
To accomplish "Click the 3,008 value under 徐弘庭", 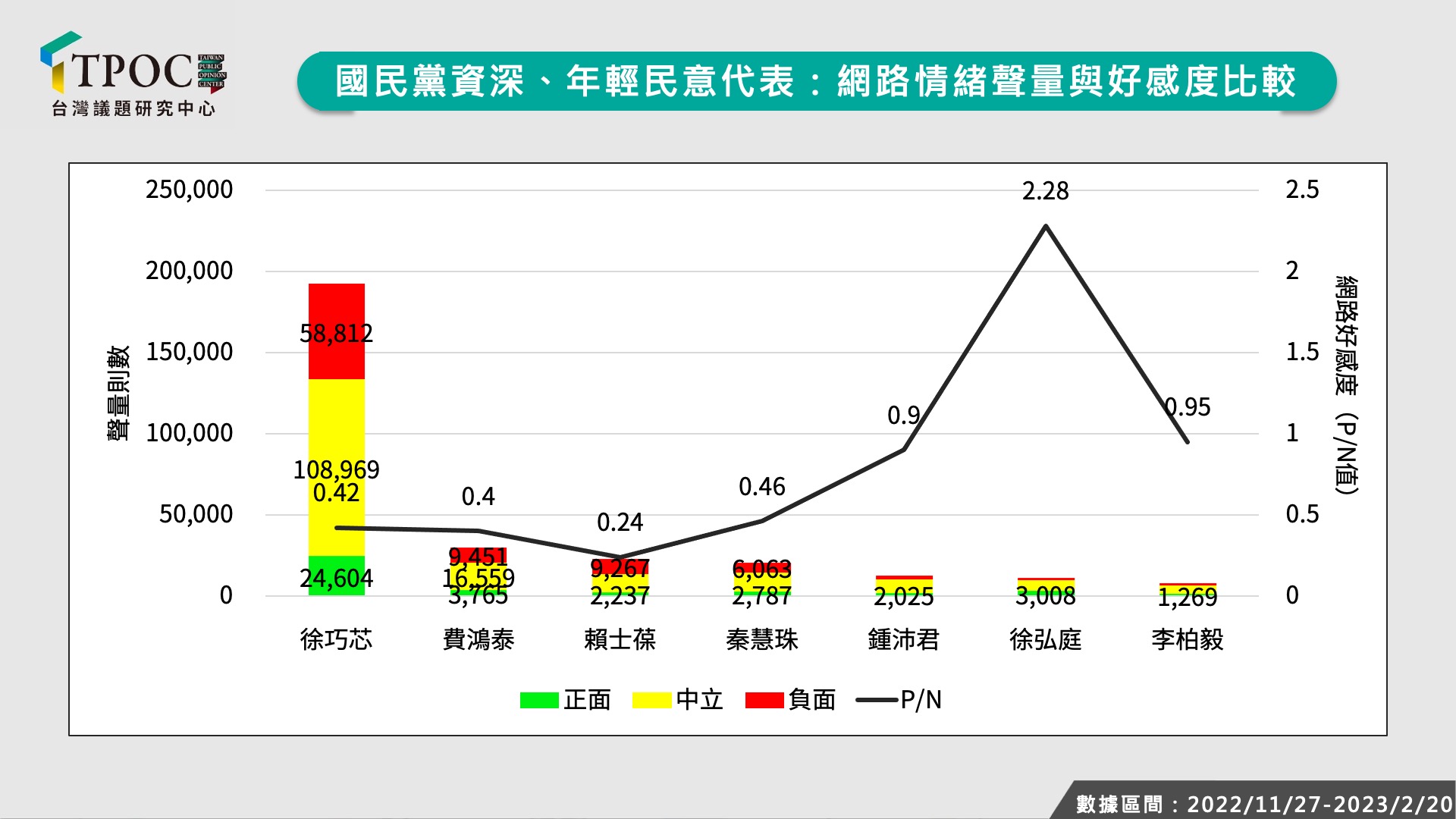I will pos(1046,597).
